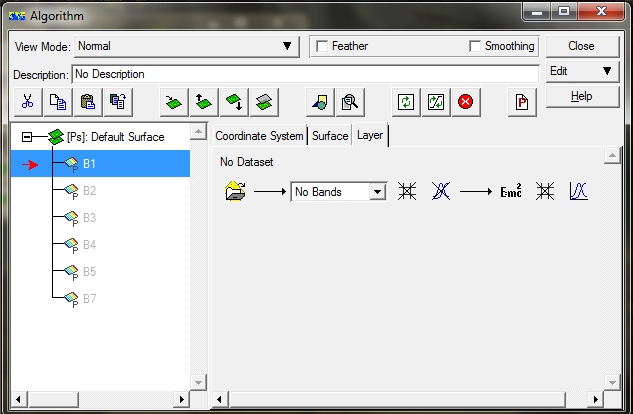Screen dimensions: 633x414
Task: Enable the Smoothing checkbox
Action: click(x=475, y=46)
